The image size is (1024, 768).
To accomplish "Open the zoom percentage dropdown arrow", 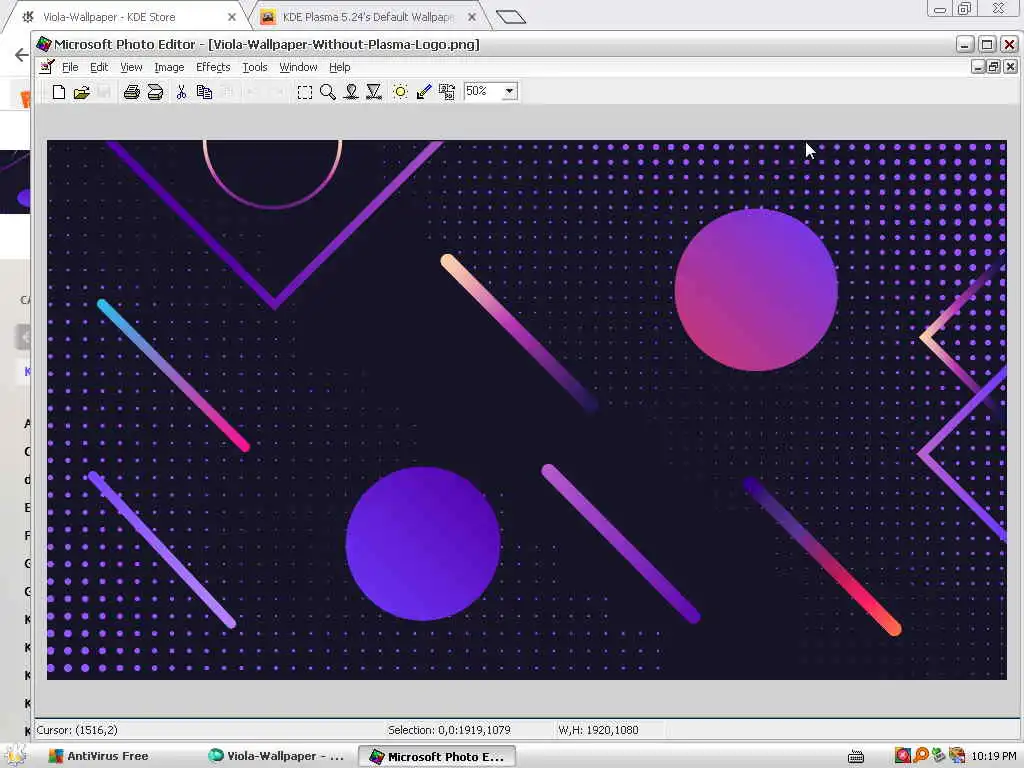I will pos(509,91).
